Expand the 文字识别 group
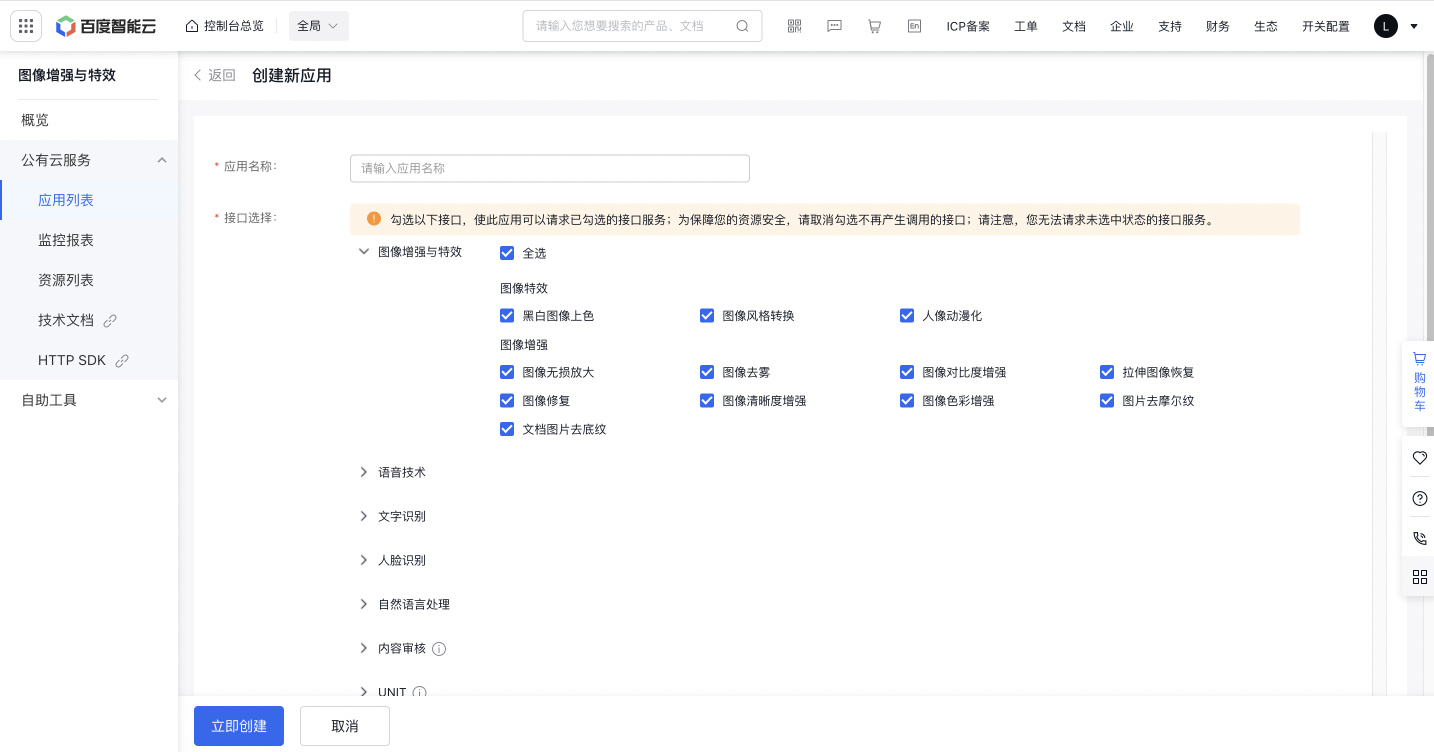Screen dimensions: 1434x752 (364, 516)
